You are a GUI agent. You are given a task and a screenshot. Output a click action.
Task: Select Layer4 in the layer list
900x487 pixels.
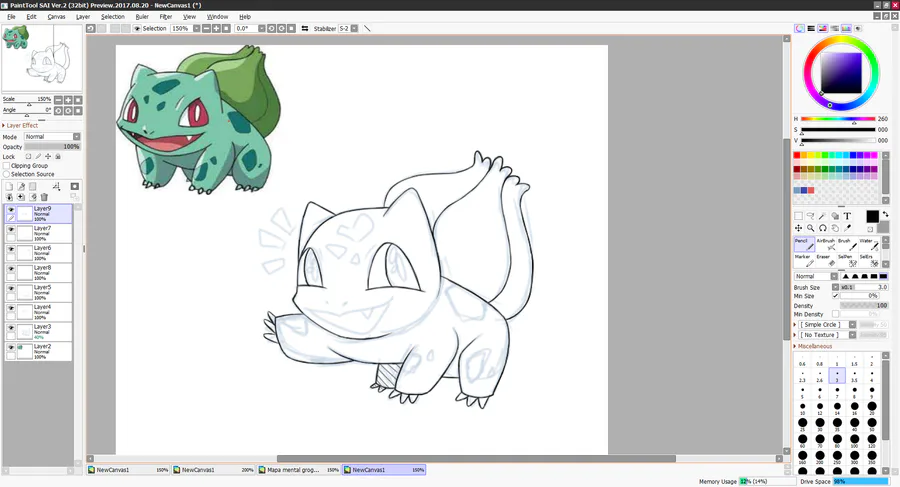pos(39,312)
